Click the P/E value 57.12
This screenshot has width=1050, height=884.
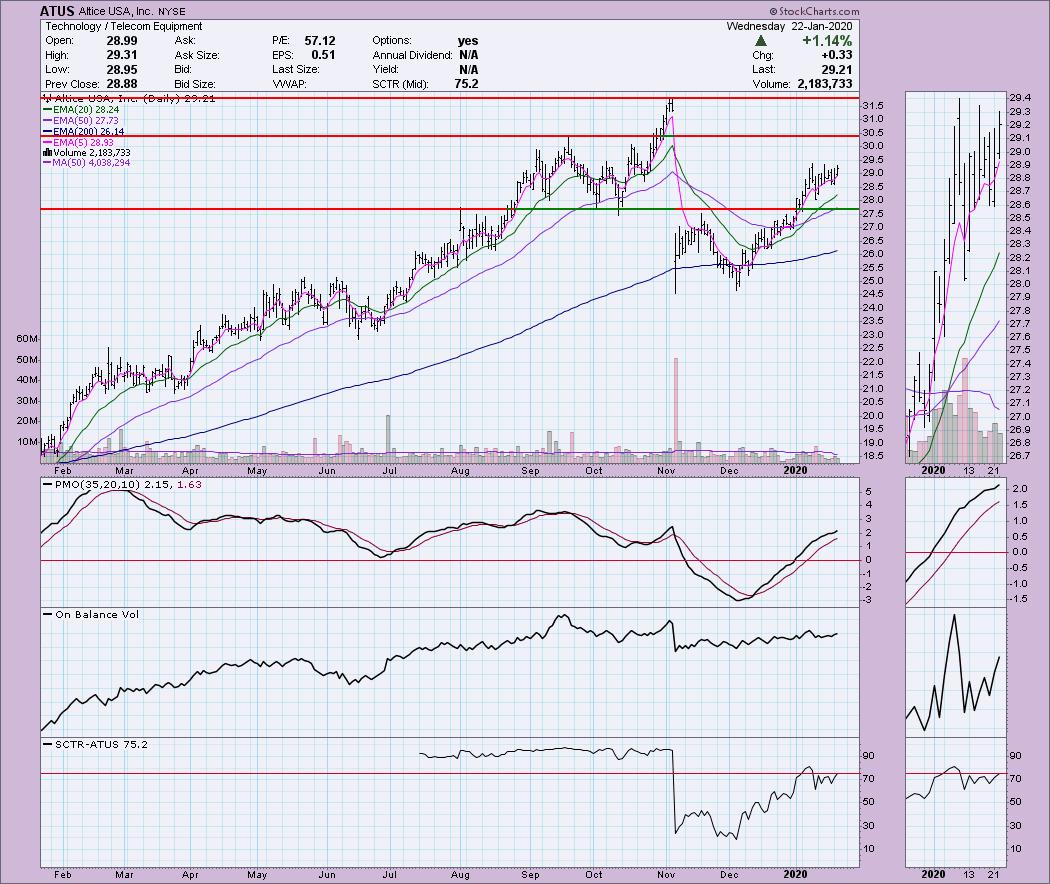(x=320, y=41)
